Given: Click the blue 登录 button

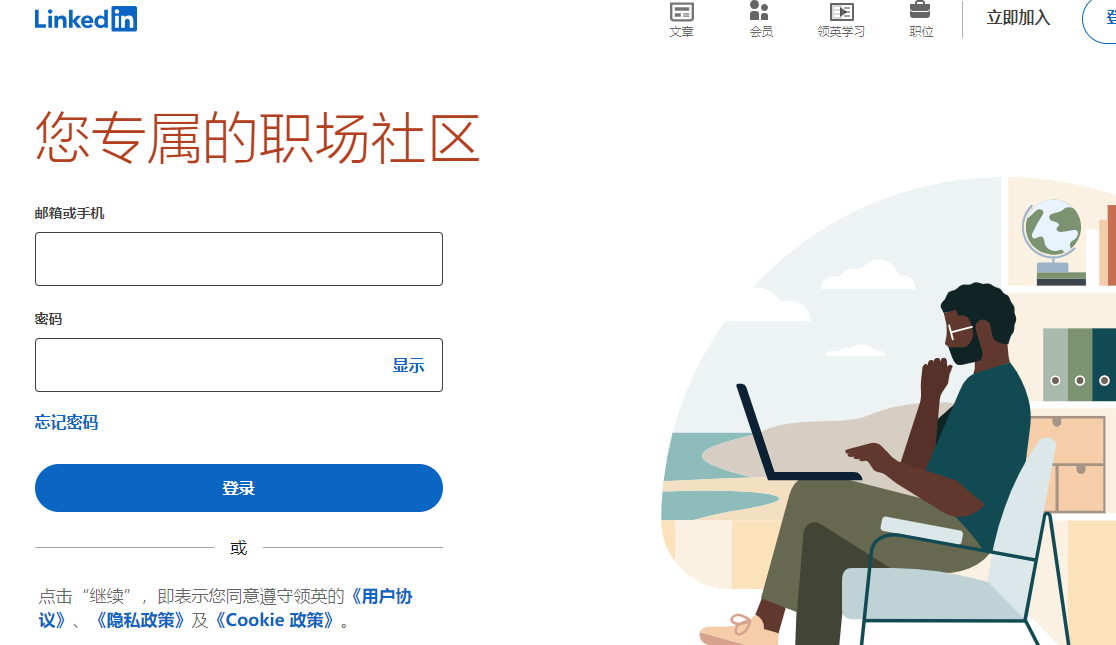Looking at the screenshot, I should click(x=239, y=488).
